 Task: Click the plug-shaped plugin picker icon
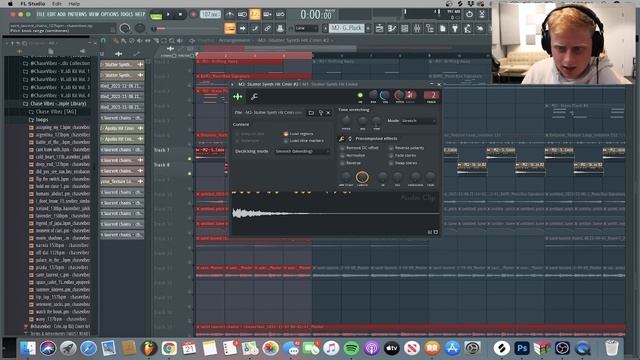(455, 28)
